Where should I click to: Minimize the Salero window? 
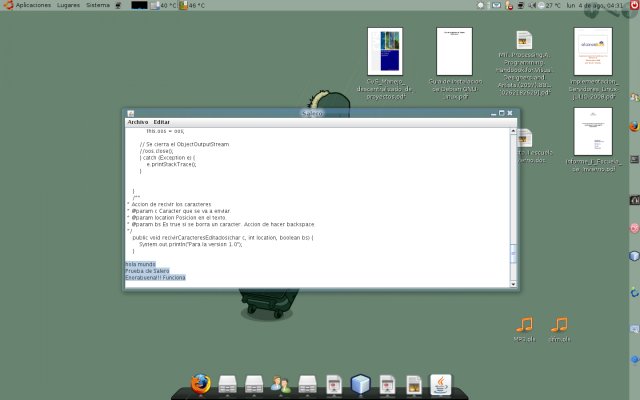493,113
